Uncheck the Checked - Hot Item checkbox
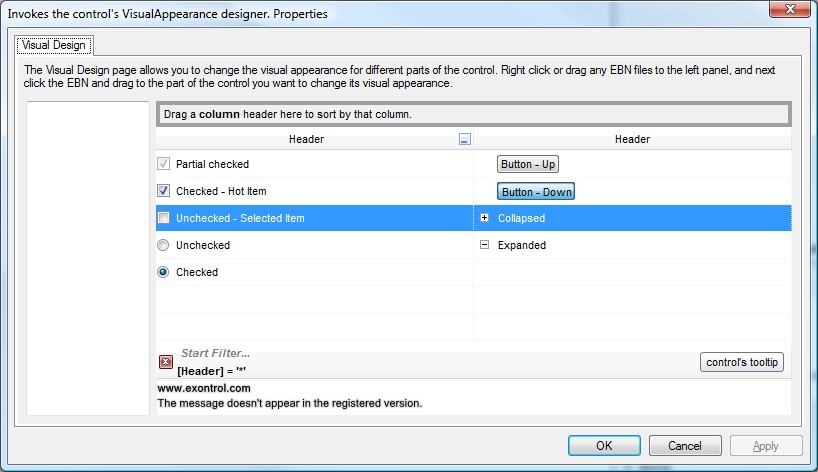Viewport: 818px width, 472px height. [x=164, y=191]
